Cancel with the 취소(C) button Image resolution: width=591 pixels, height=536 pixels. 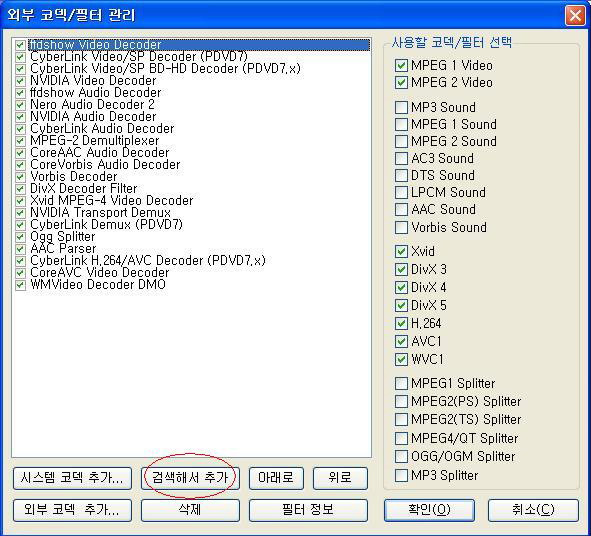pos(533,510)
